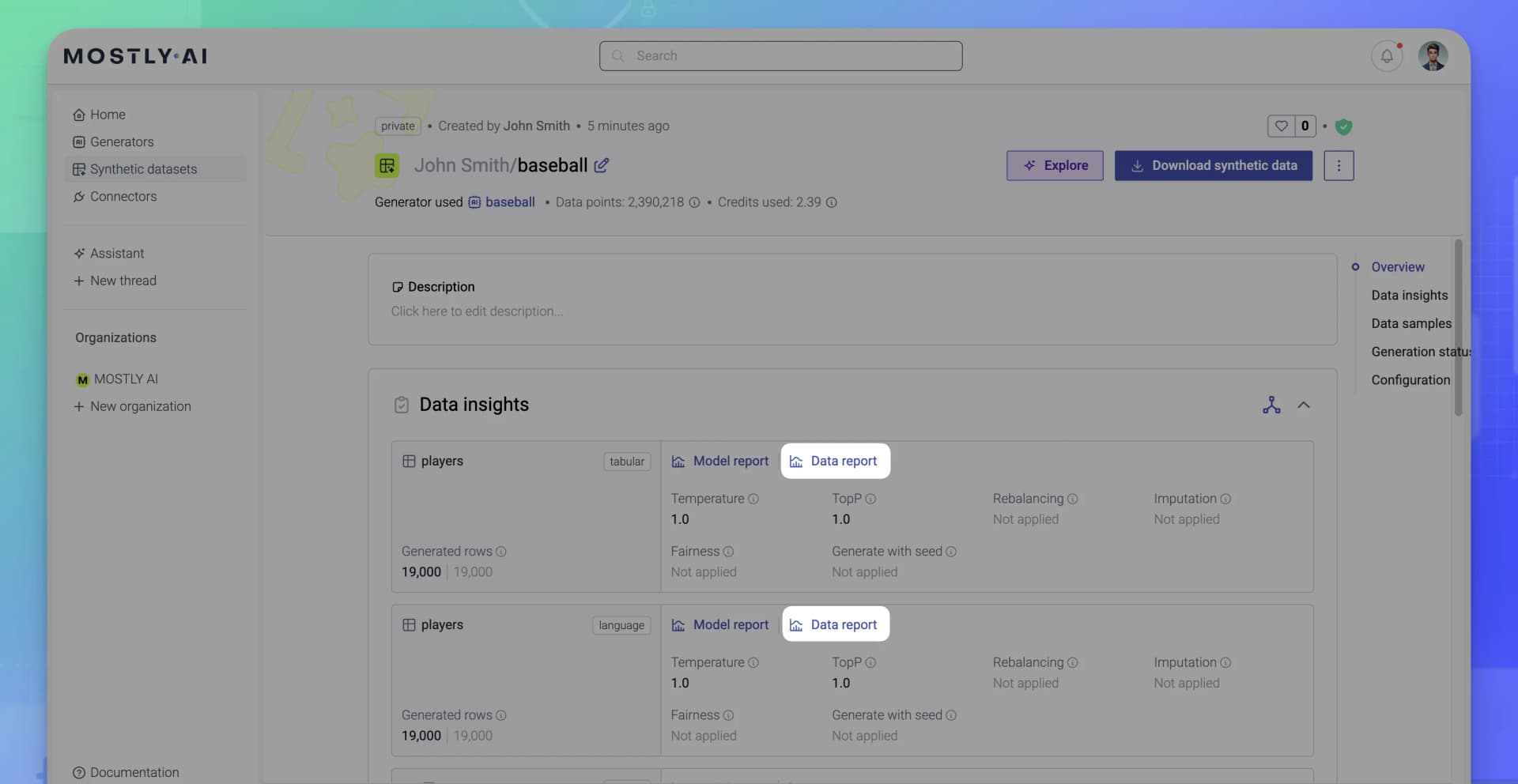
Task: Click the green privacy shield badge
Action: 1344,126
